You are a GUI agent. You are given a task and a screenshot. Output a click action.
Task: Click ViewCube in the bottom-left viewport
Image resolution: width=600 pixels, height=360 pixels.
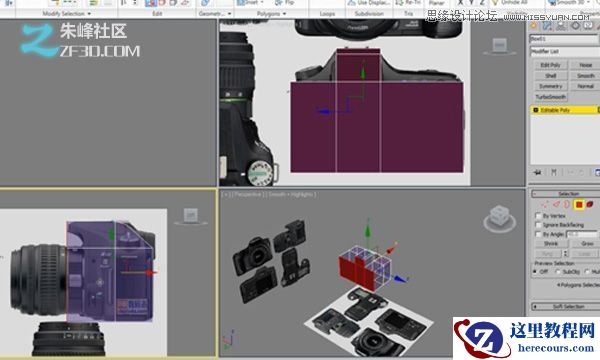(x=190, y=216)
